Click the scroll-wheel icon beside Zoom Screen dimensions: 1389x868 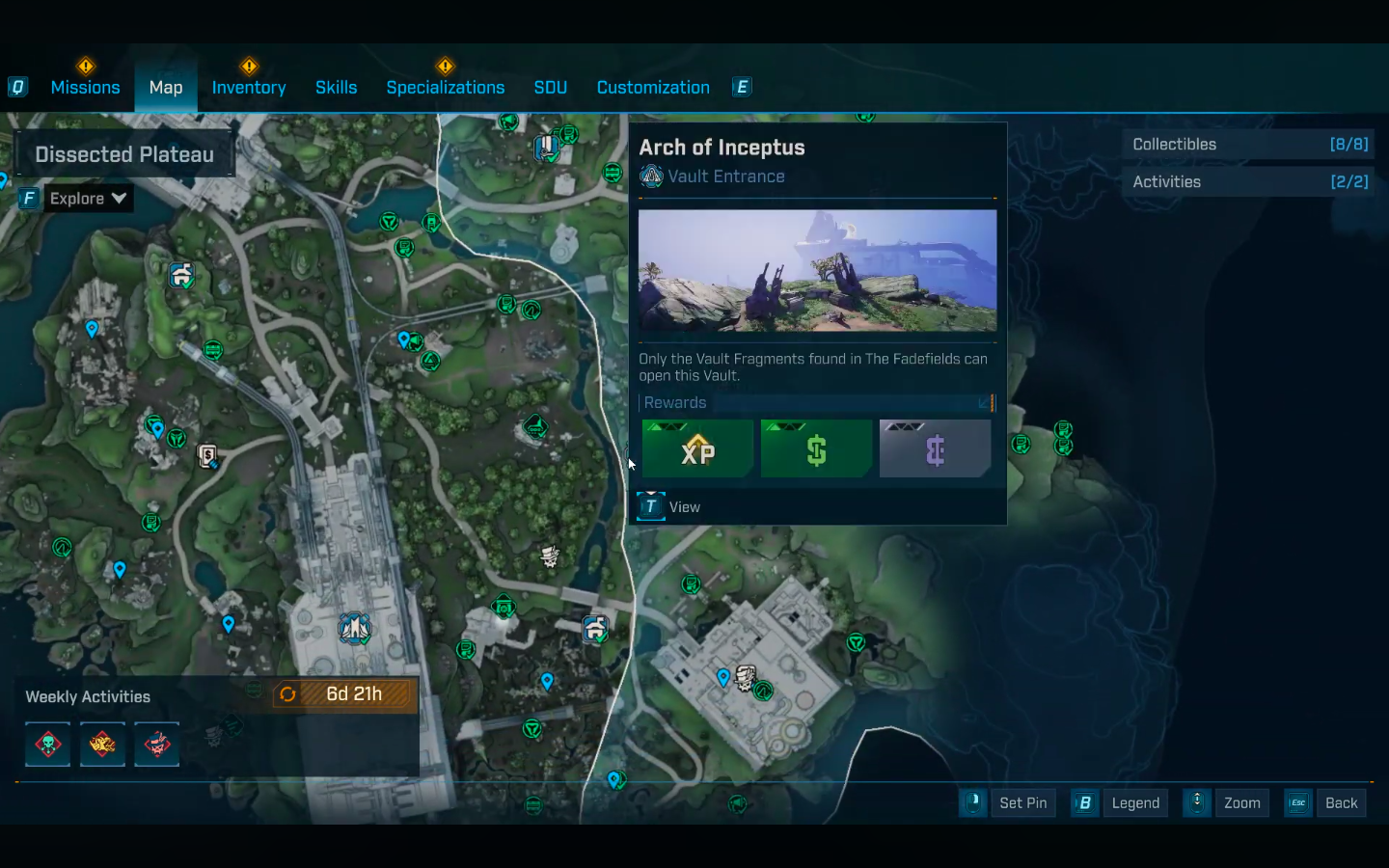(x=1197, y=802)
